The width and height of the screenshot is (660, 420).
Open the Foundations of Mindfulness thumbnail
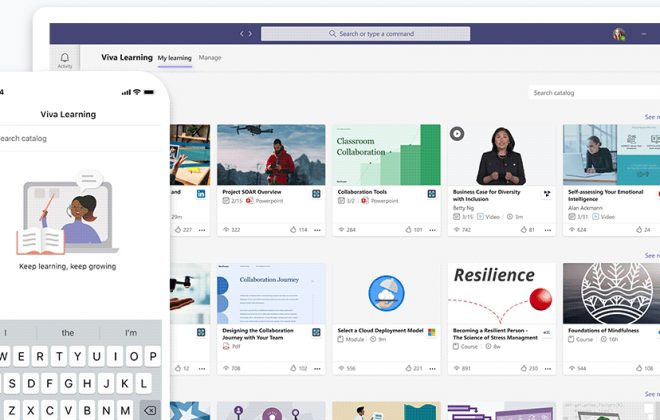(612, 293)
